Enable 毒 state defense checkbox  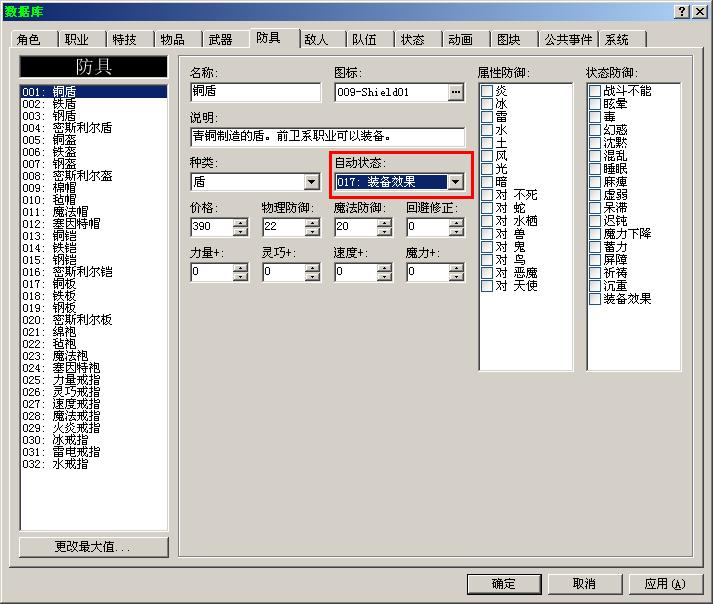coord(595,116)
